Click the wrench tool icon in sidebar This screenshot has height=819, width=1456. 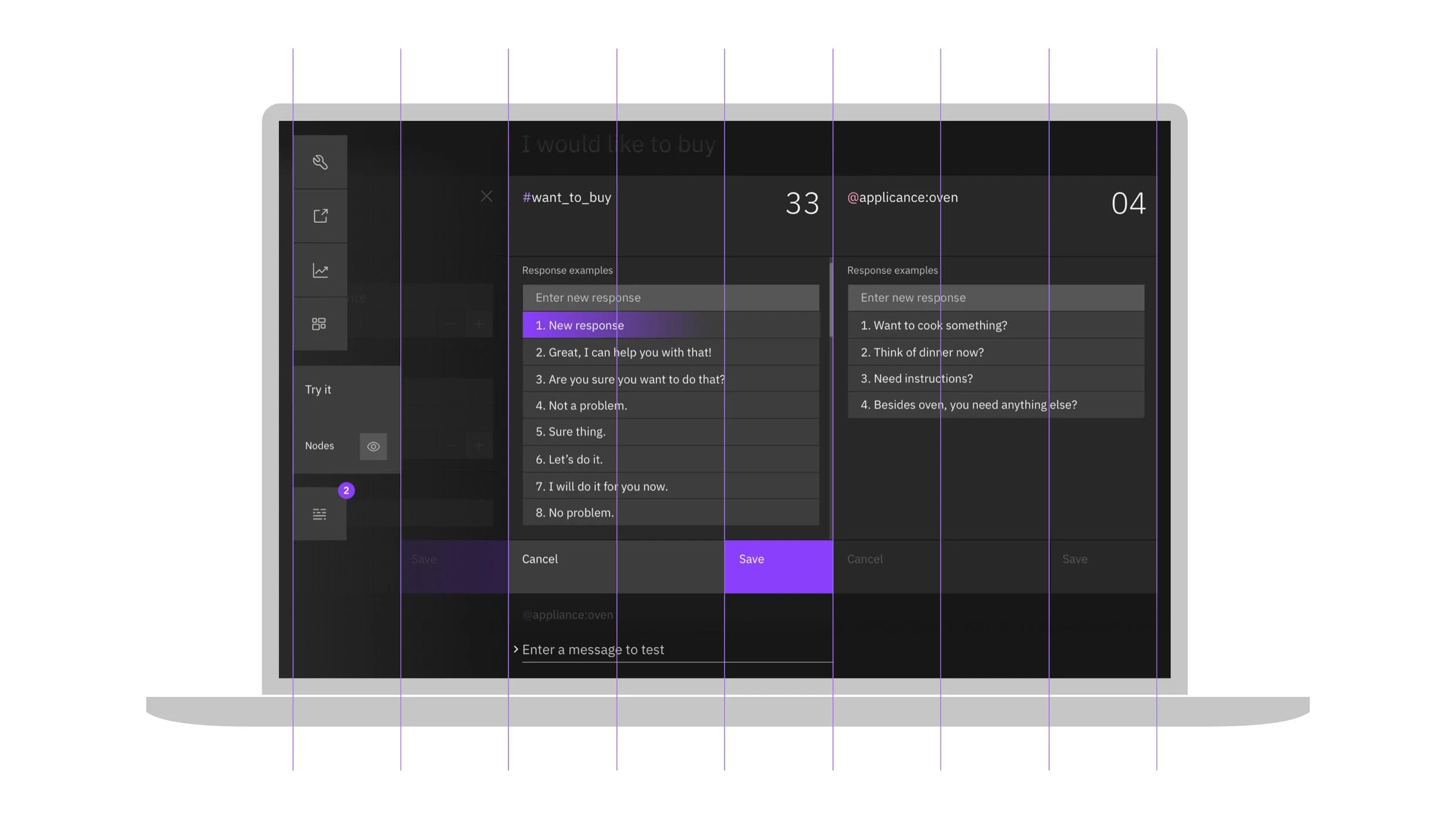point(320,162)
